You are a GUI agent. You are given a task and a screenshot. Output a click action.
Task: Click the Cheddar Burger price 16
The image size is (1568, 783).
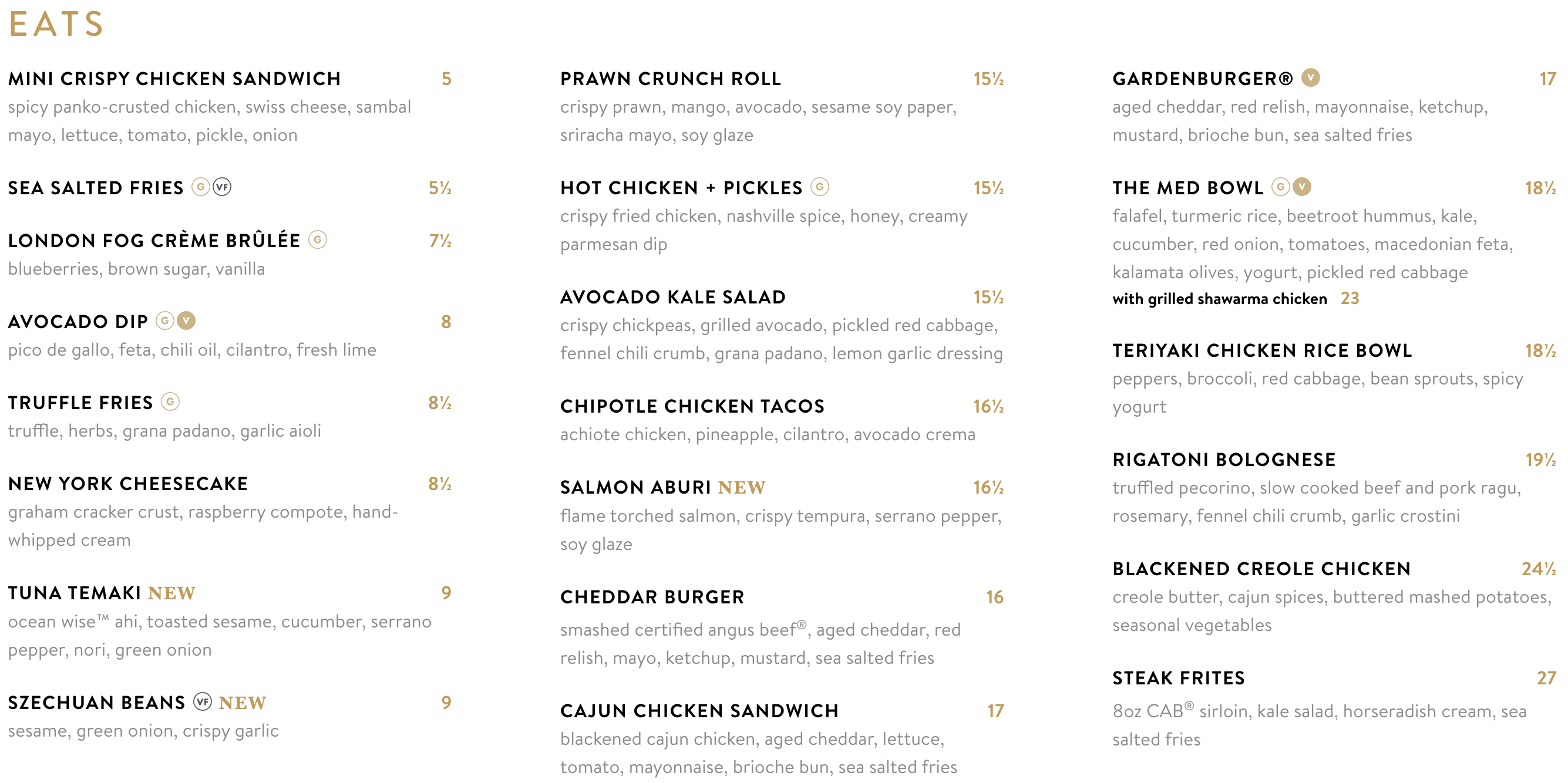point(995,597)
